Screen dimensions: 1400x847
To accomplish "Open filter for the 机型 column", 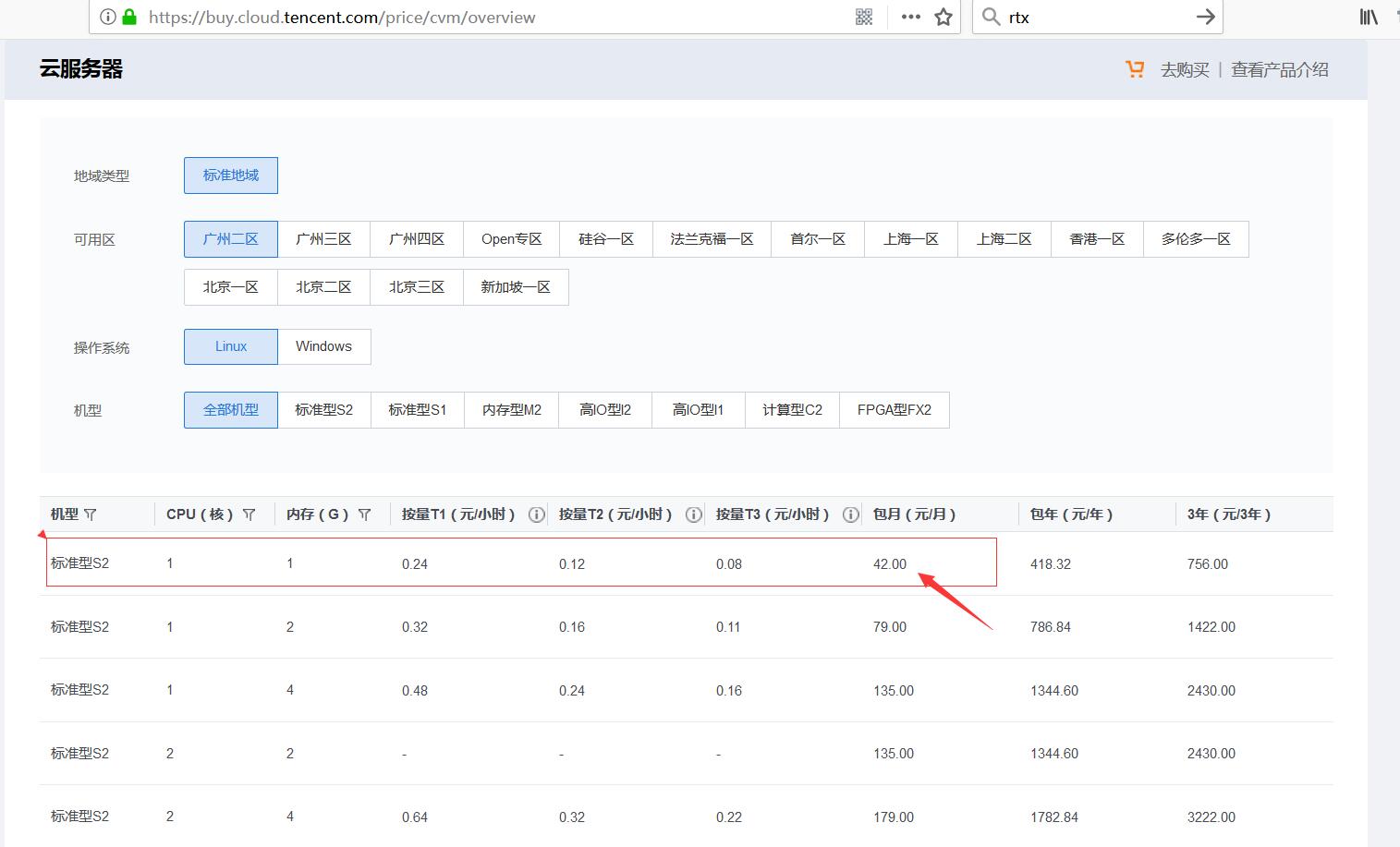I will tap(91, 514).
